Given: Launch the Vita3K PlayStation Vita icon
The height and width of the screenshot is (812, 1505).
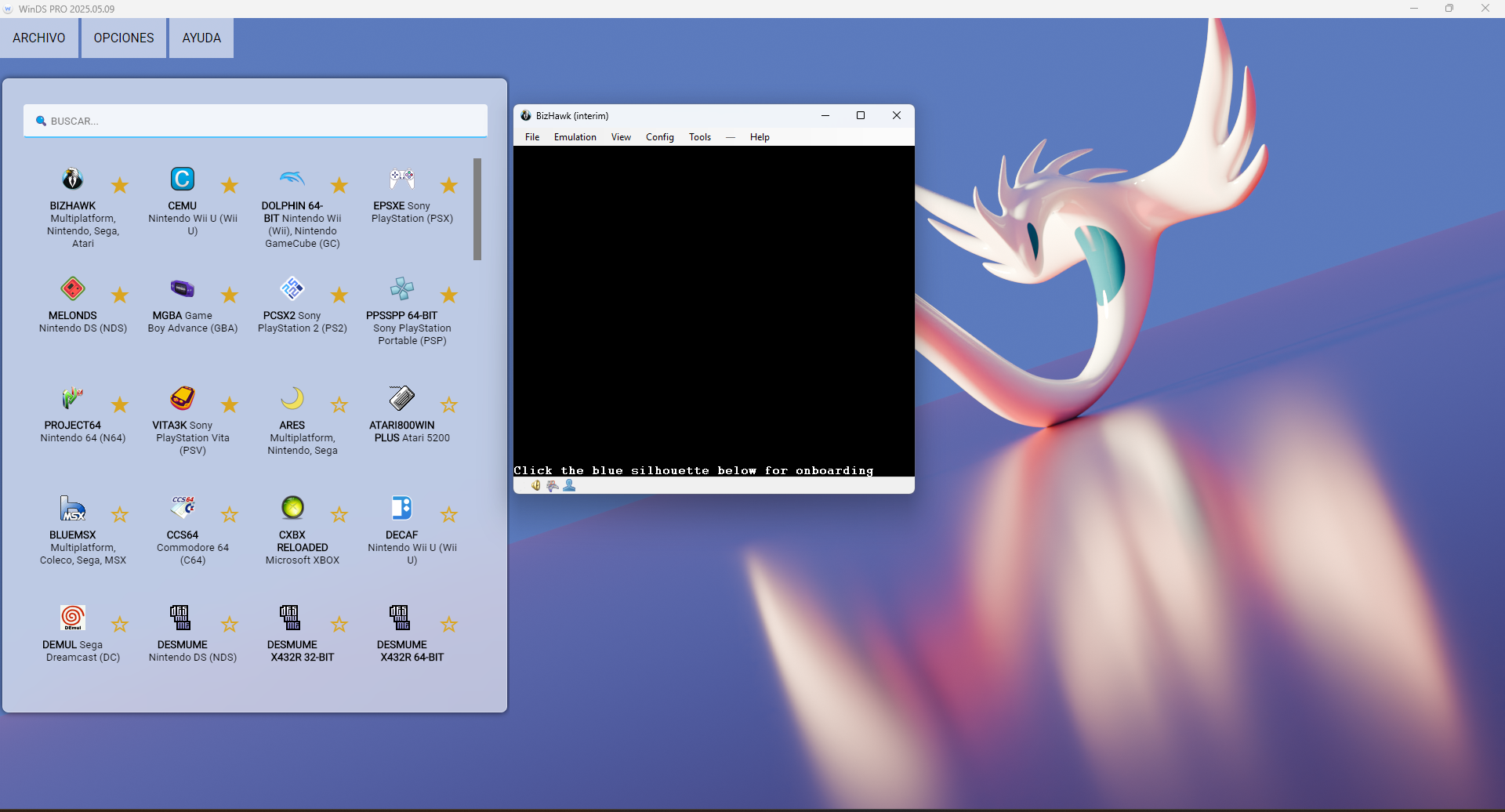Looking at the screenshot, I should (x=183, y=398).
